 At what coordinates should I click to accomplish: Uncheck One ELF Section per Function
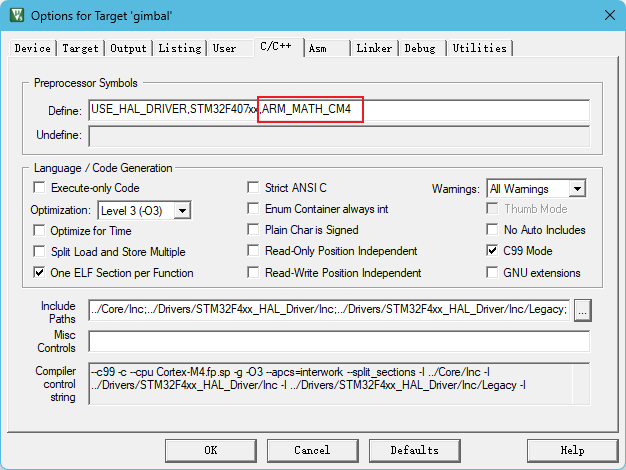40,273
